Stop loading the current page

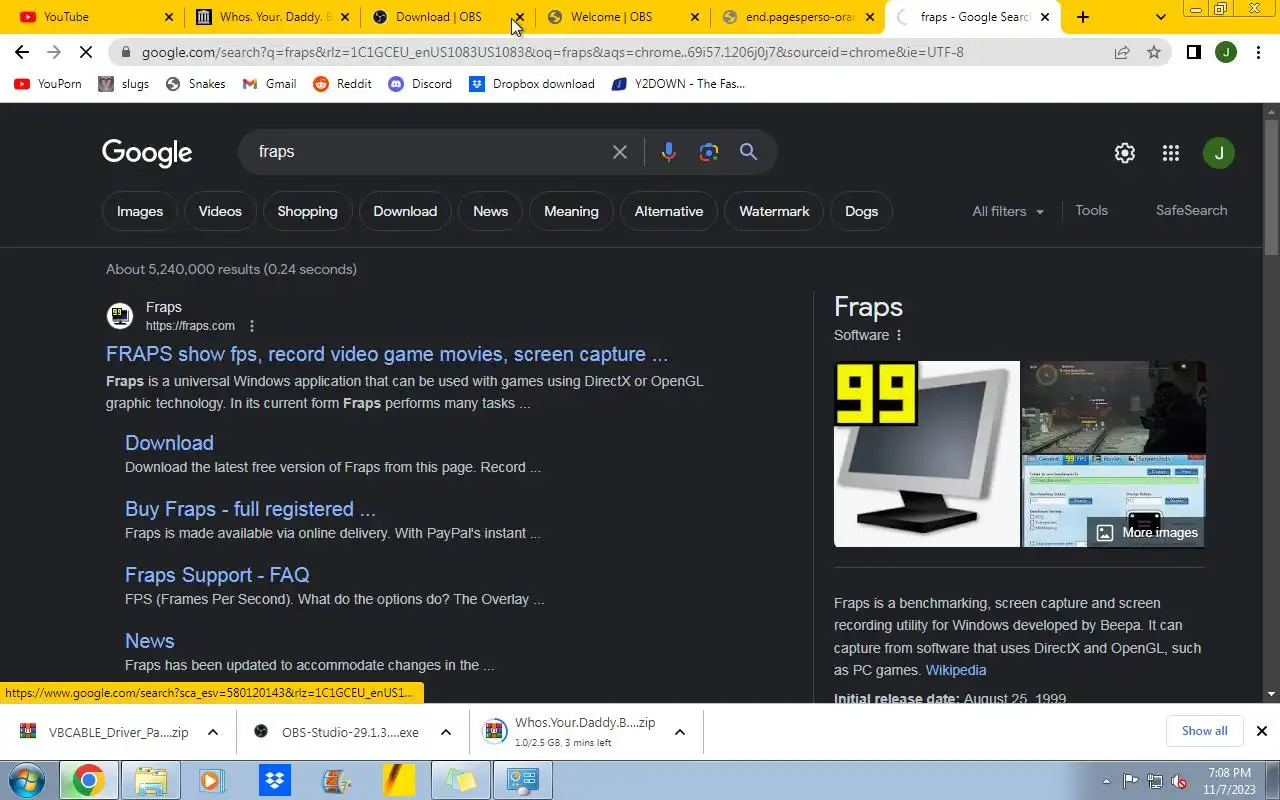(x=86, y=52)
